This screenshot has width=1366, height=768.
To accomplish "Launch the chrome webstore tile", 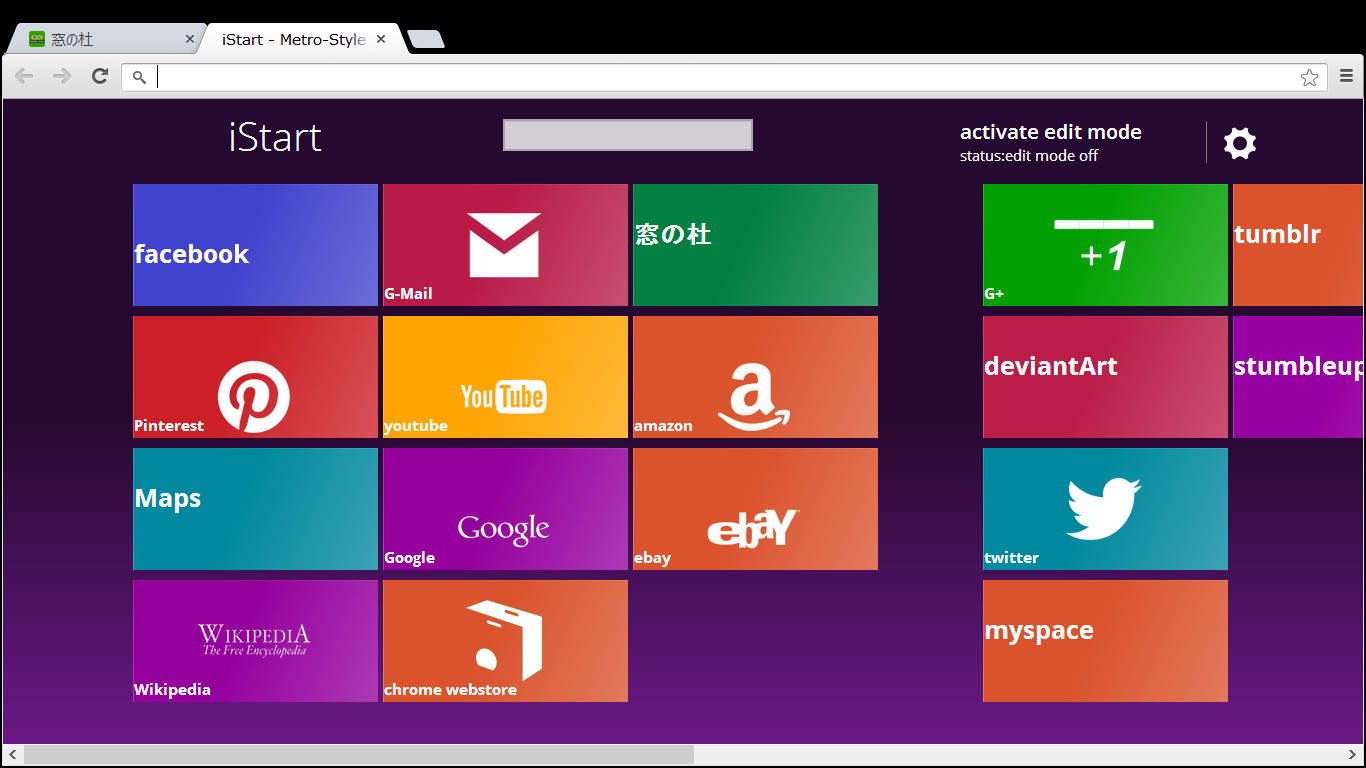I will pos(504,640).
